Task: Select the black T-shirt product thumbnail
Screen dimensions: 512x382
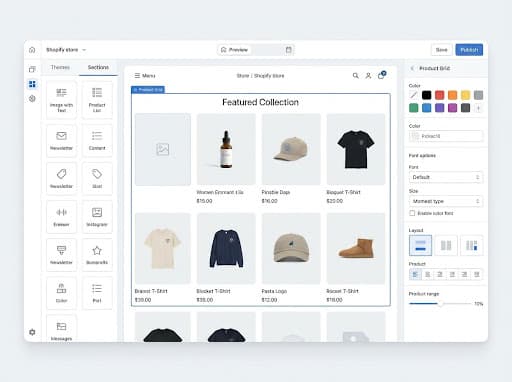Action: 356,149
